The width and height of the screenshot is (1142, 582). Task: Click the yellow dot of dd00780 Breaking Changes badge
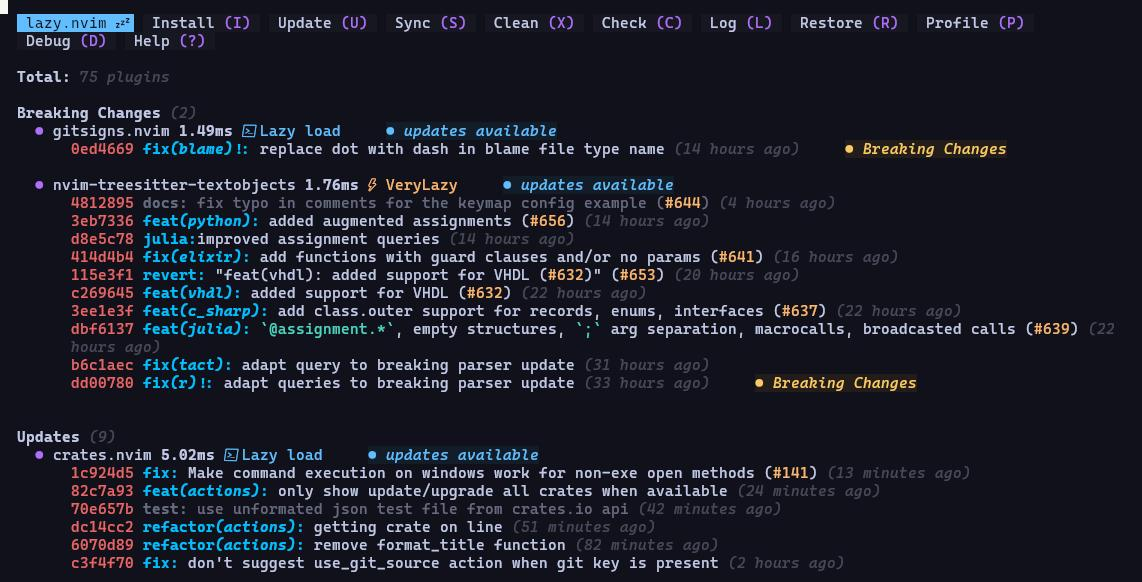pos(759,383)
